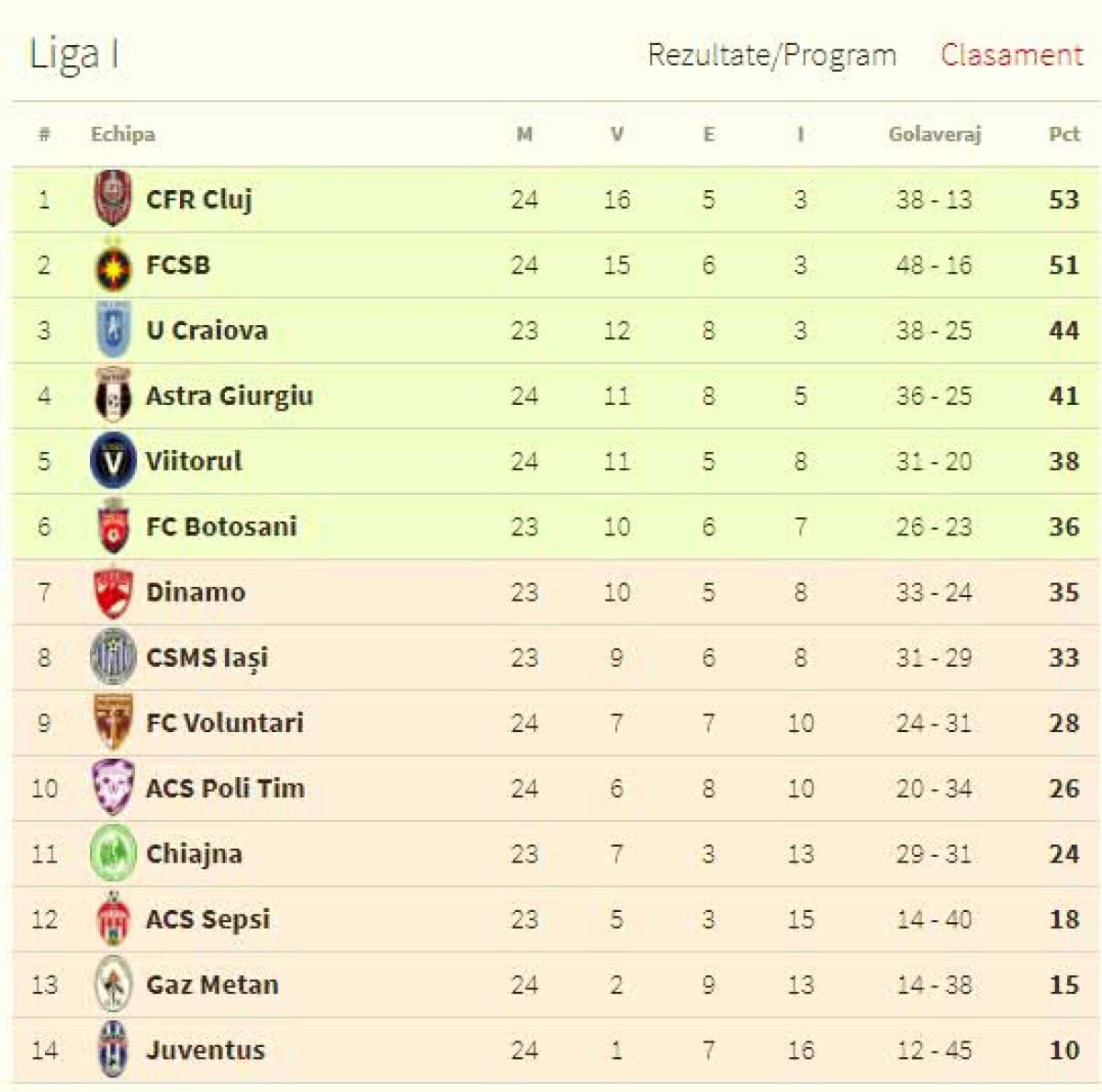1102x1092 pixels.
Task: Click the Golaveraj column header
Action: click(934, 134)
